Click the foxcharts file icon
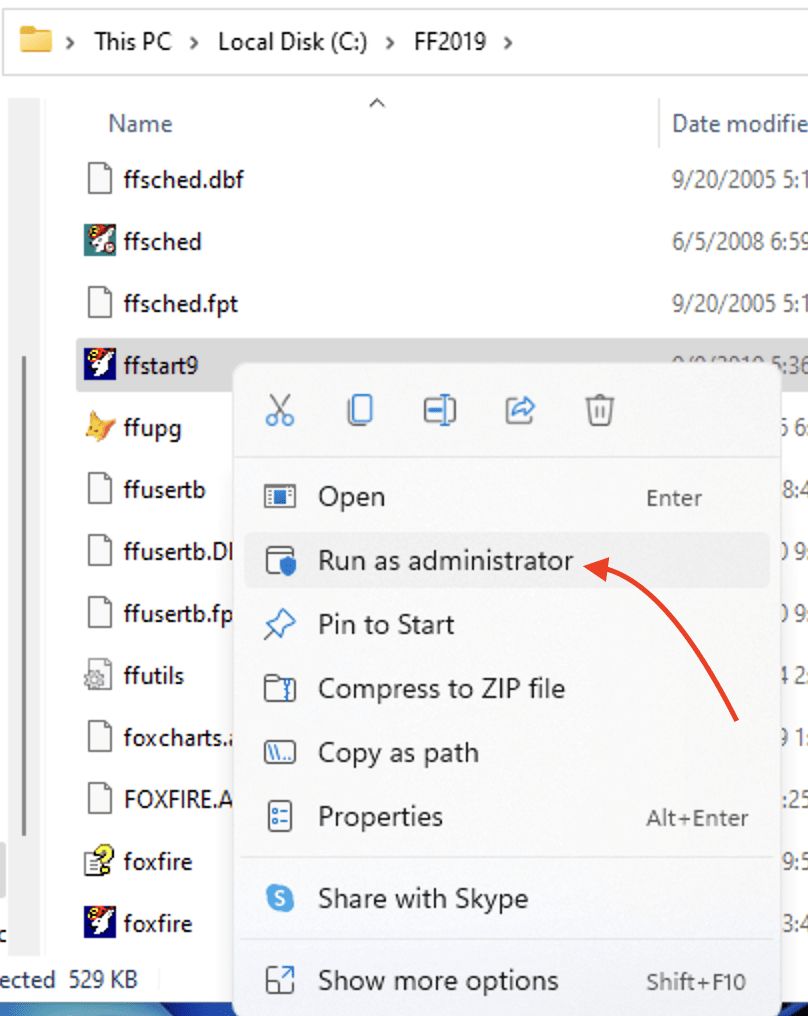 pos(99,736)
